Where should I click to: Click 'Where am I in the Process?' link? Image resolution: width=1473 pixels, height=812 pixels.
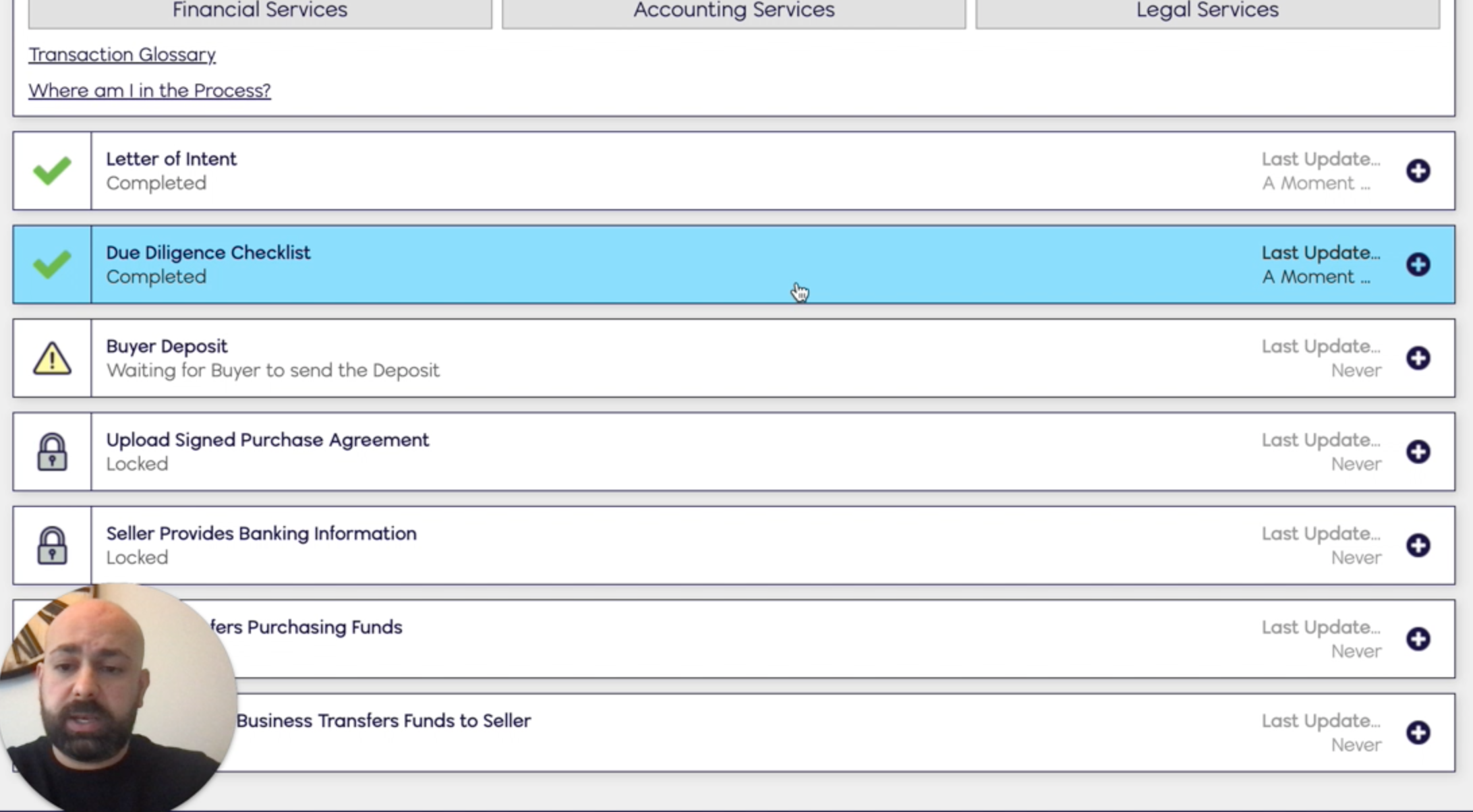pyautogui.click(x=149, y=90)
